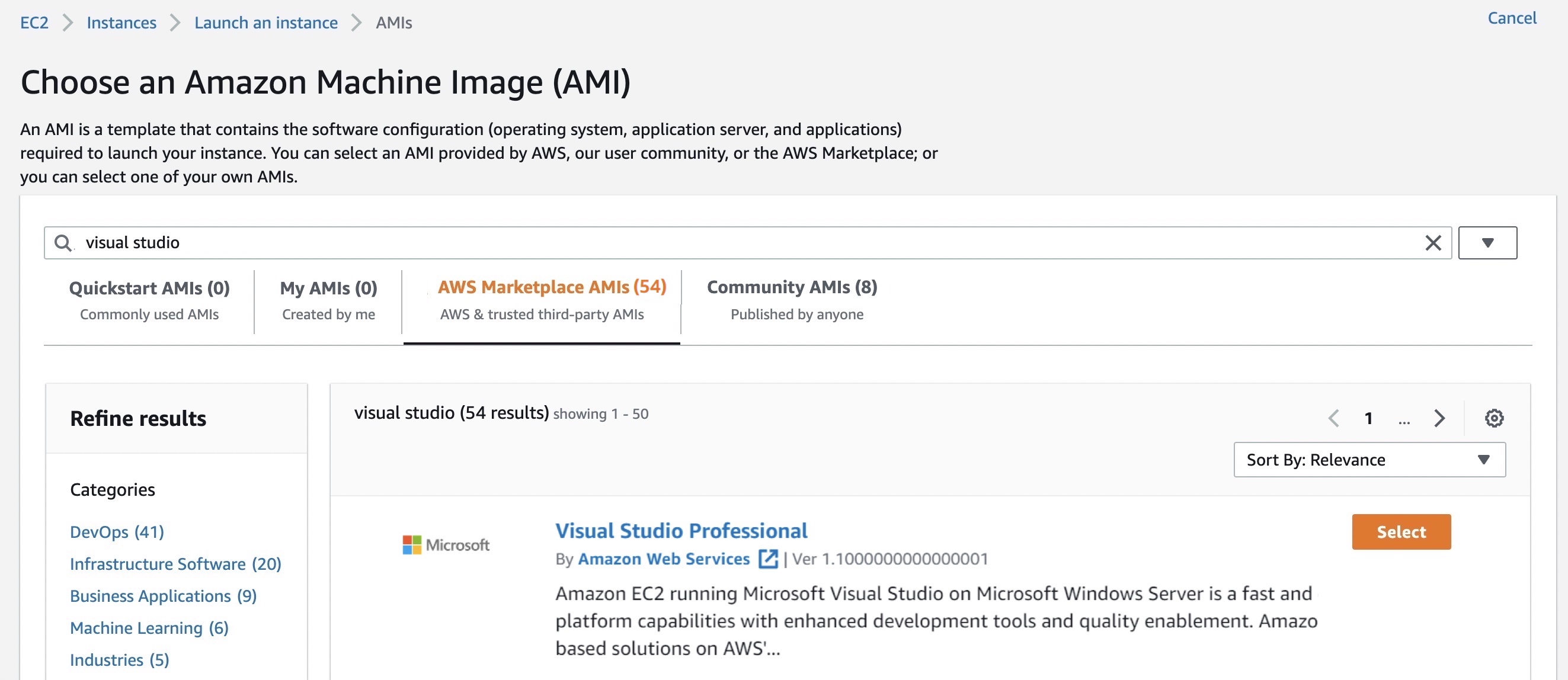Click the Microsoft logo thumbnail
Viewport: 1568px width, 680px height.
click(x=446, y=544)
